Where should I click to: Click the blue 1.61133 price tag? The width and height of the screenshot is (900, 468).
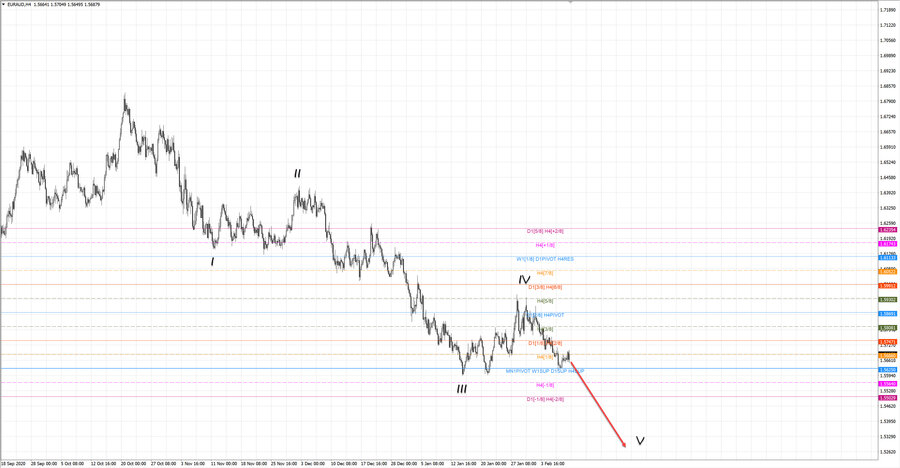click(x=888, y=258)
